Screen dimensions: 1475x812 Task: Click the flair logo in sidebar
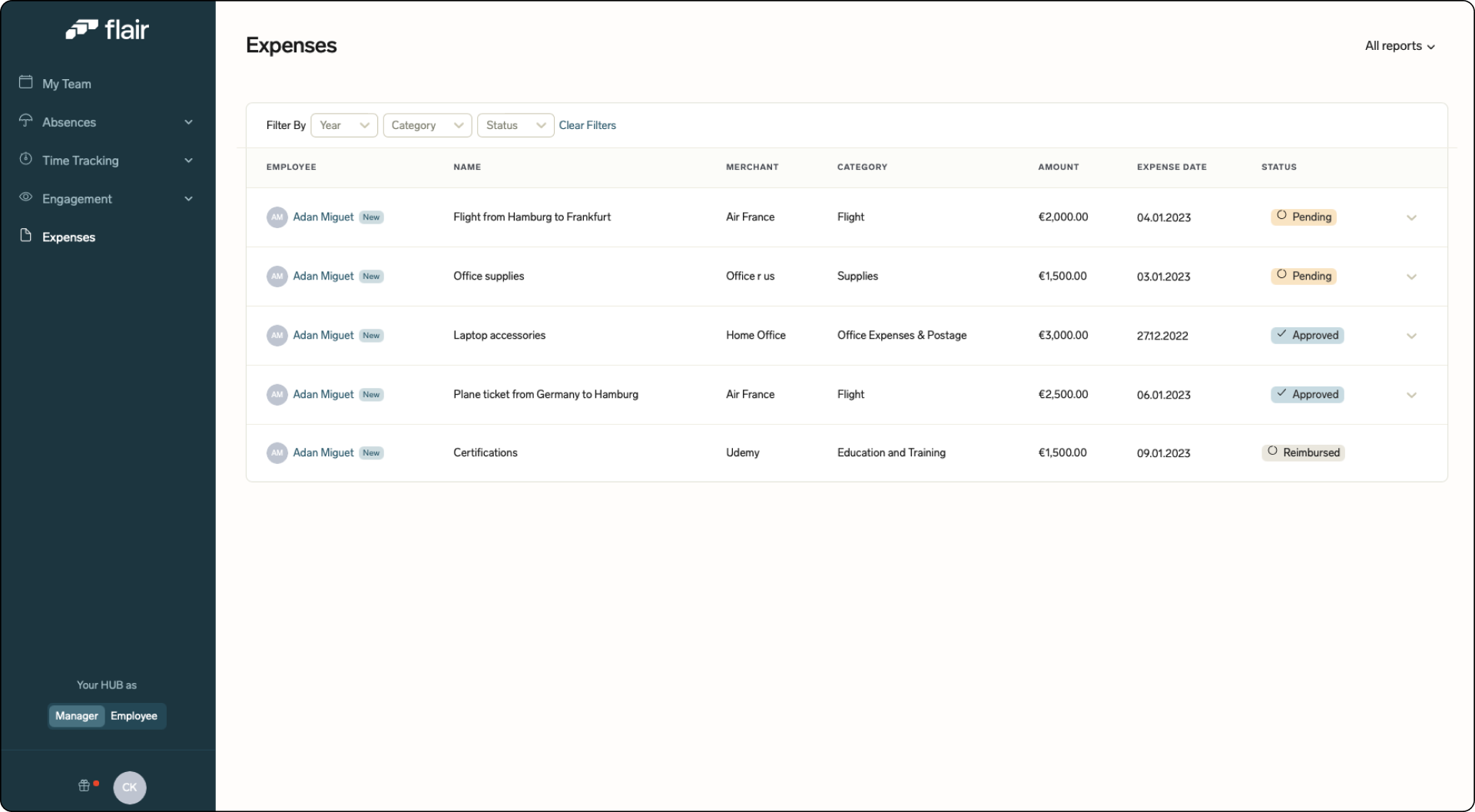click(108, 30)
